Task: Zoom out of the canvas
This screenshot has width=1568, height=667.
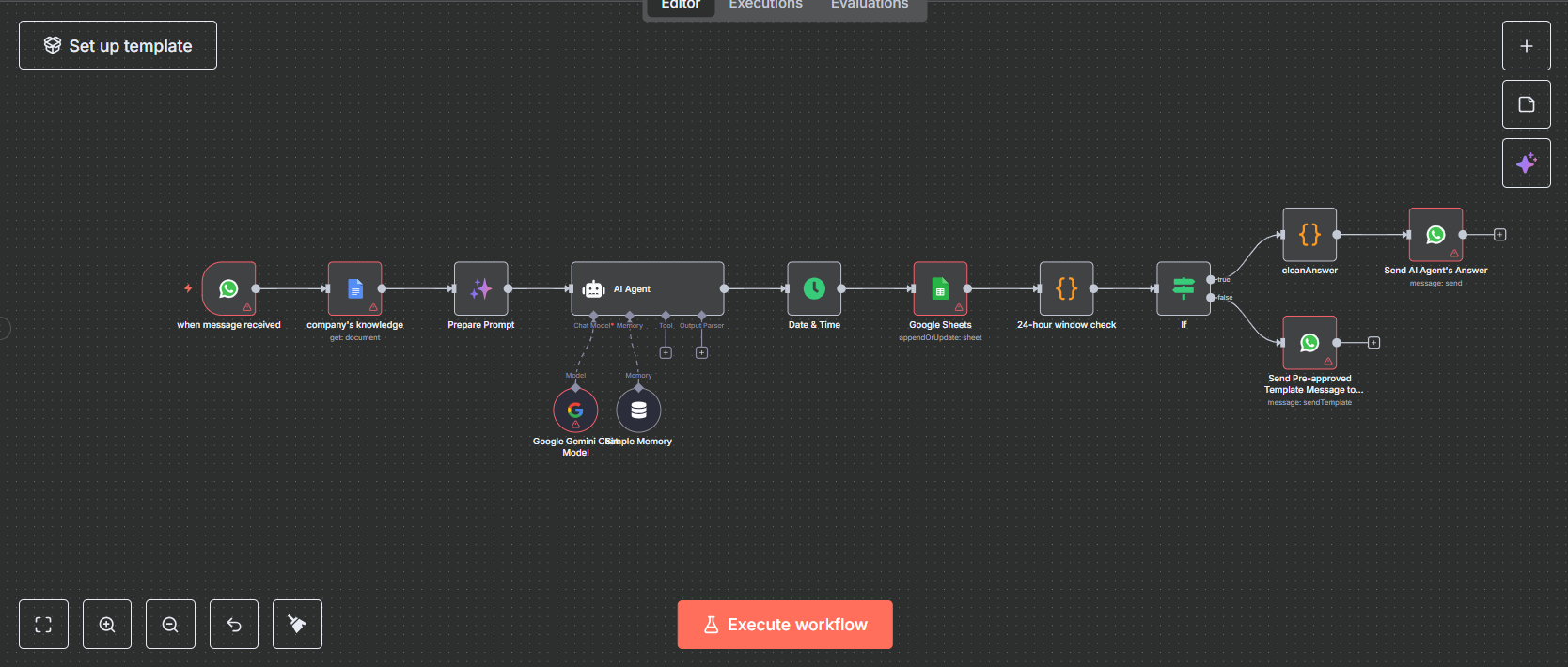Action: (170, 625)
